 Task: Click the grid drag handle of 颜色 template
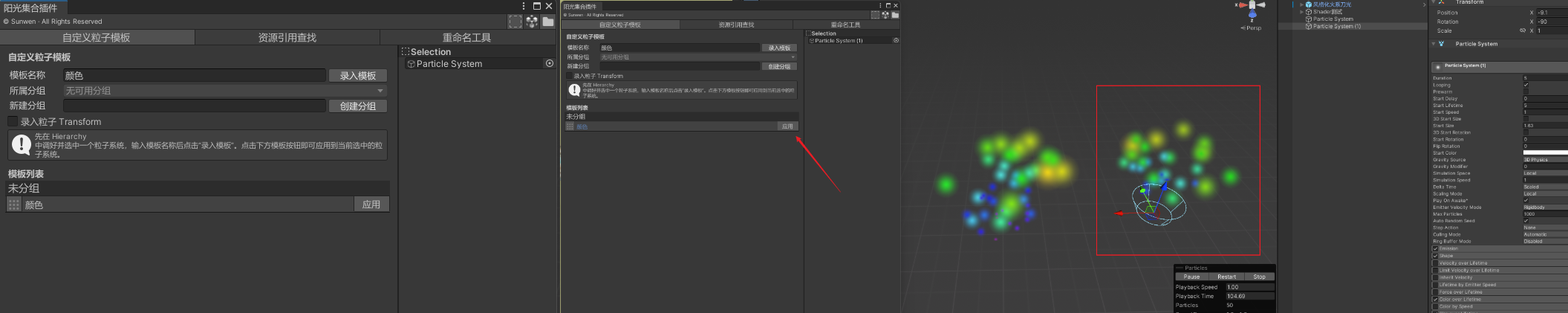coord(13,204)
